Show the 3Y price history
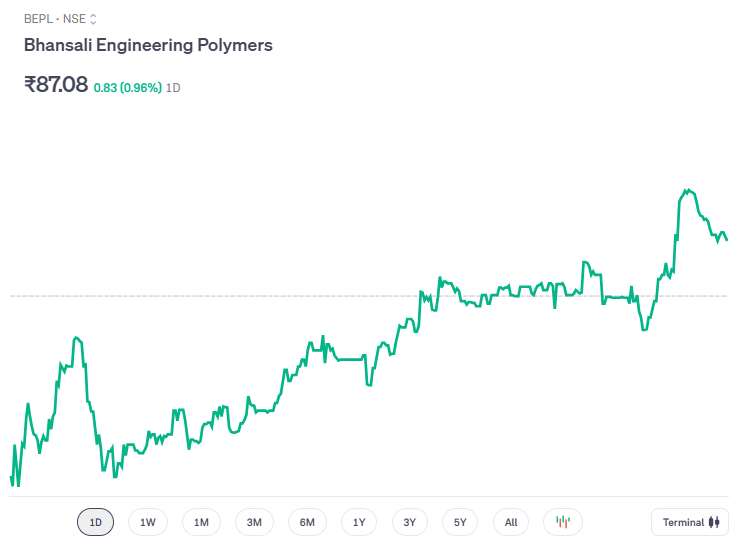The image size is (755, 550). 410,522
